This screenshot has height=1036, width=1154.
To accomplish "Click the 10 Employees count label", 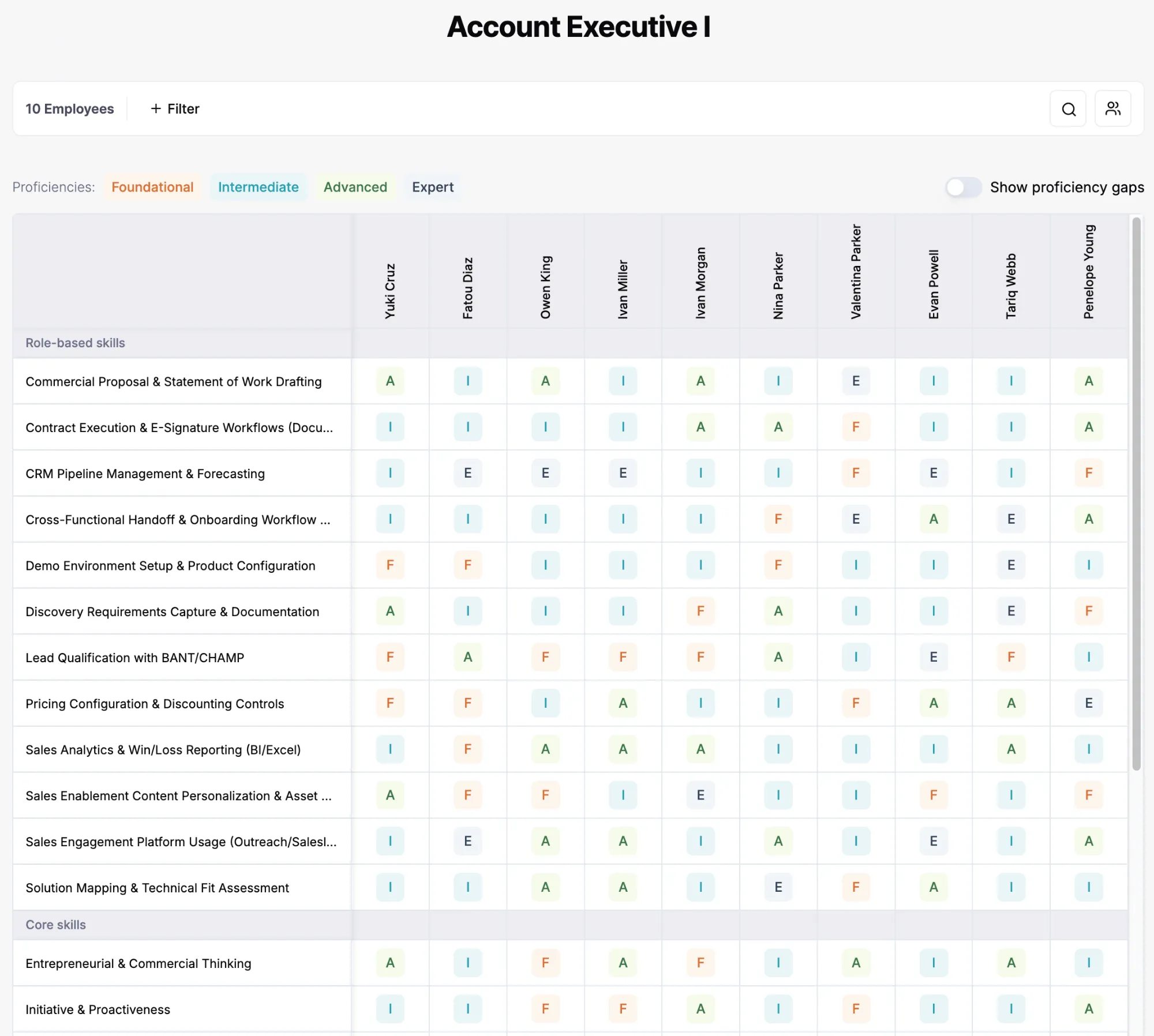I will point(70,109).
